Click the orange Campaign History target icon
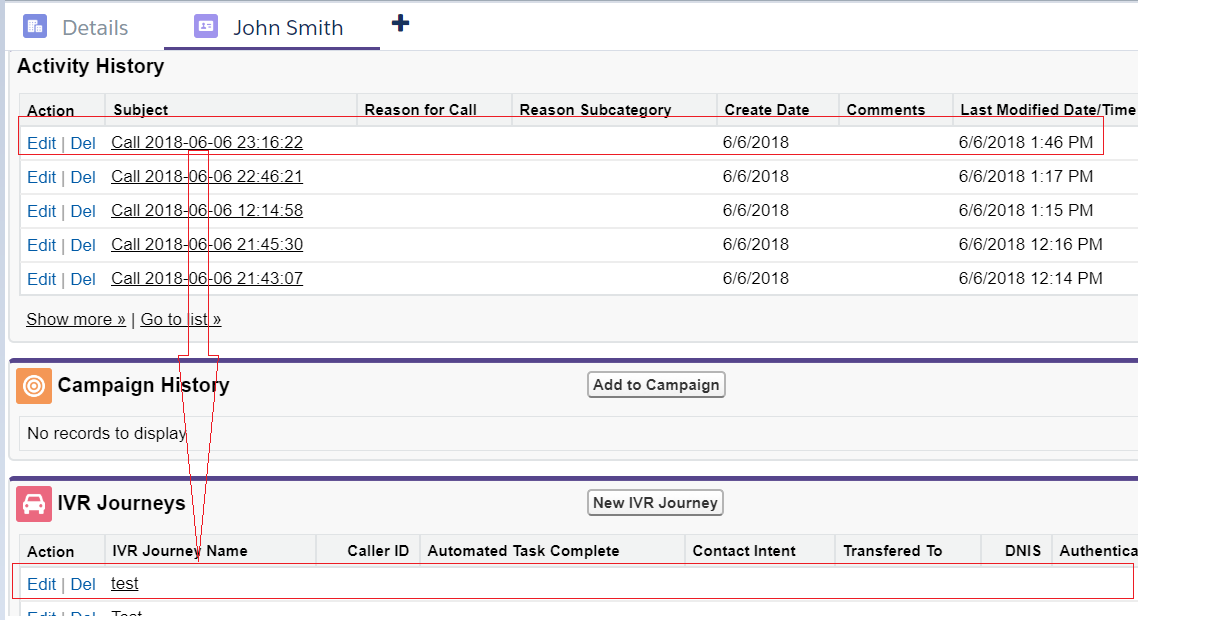 point(34,386)
